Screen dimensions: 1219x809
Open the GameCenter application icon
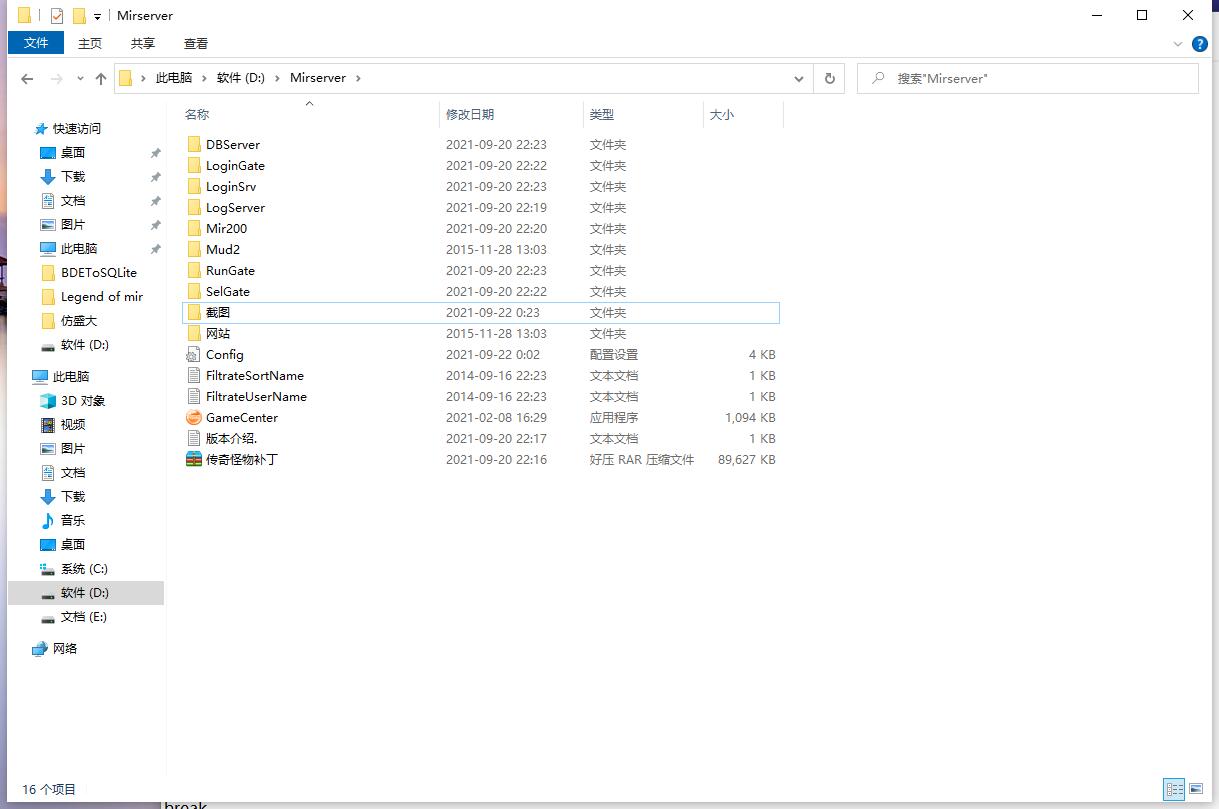194,418
